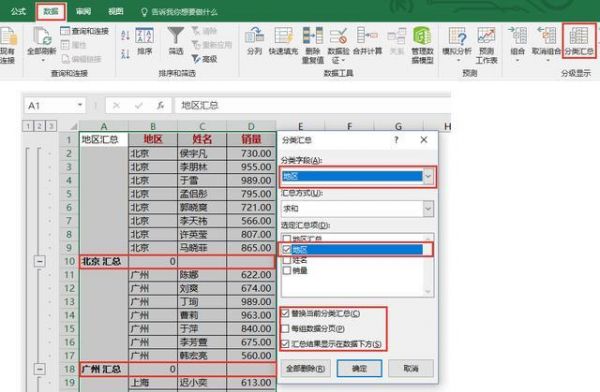Click the 全部刷新 icon

coord(42,36)
